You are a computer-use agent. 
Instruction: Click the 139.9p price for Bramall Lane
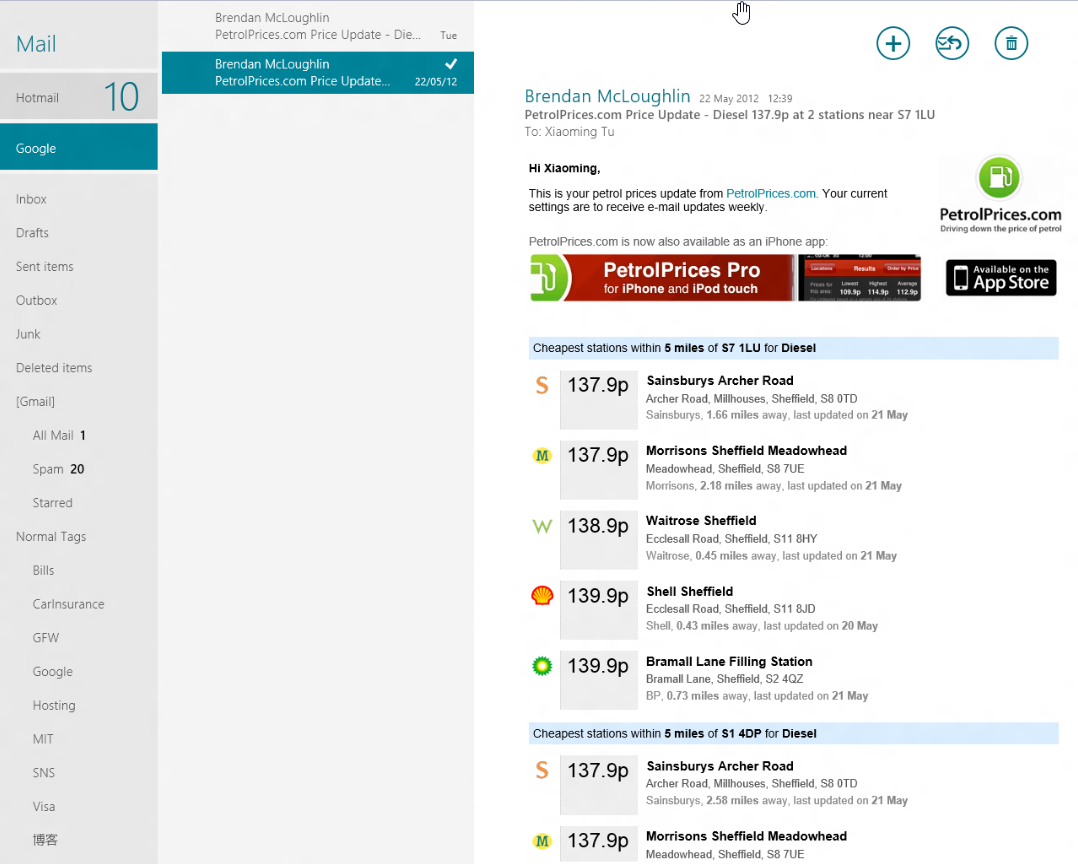click(x=598, y=666)
